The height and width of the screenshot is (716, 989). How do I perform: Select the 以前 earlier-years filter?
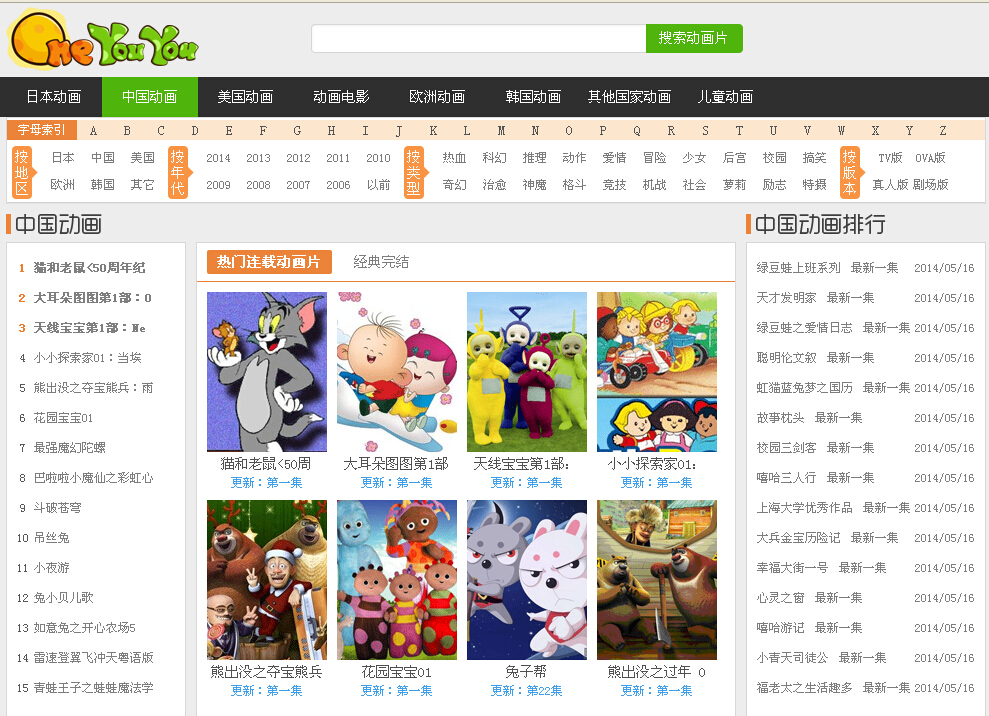[378, 185]
